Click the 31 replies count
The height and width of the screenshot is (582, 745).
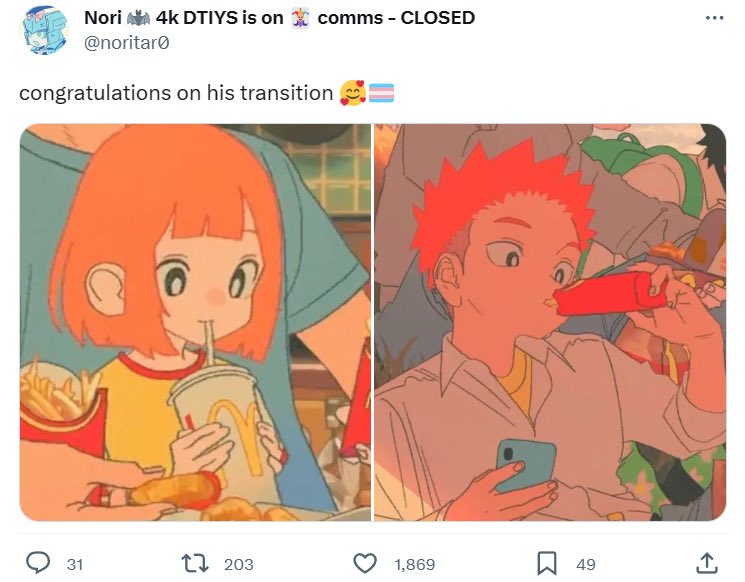(75, 564)
